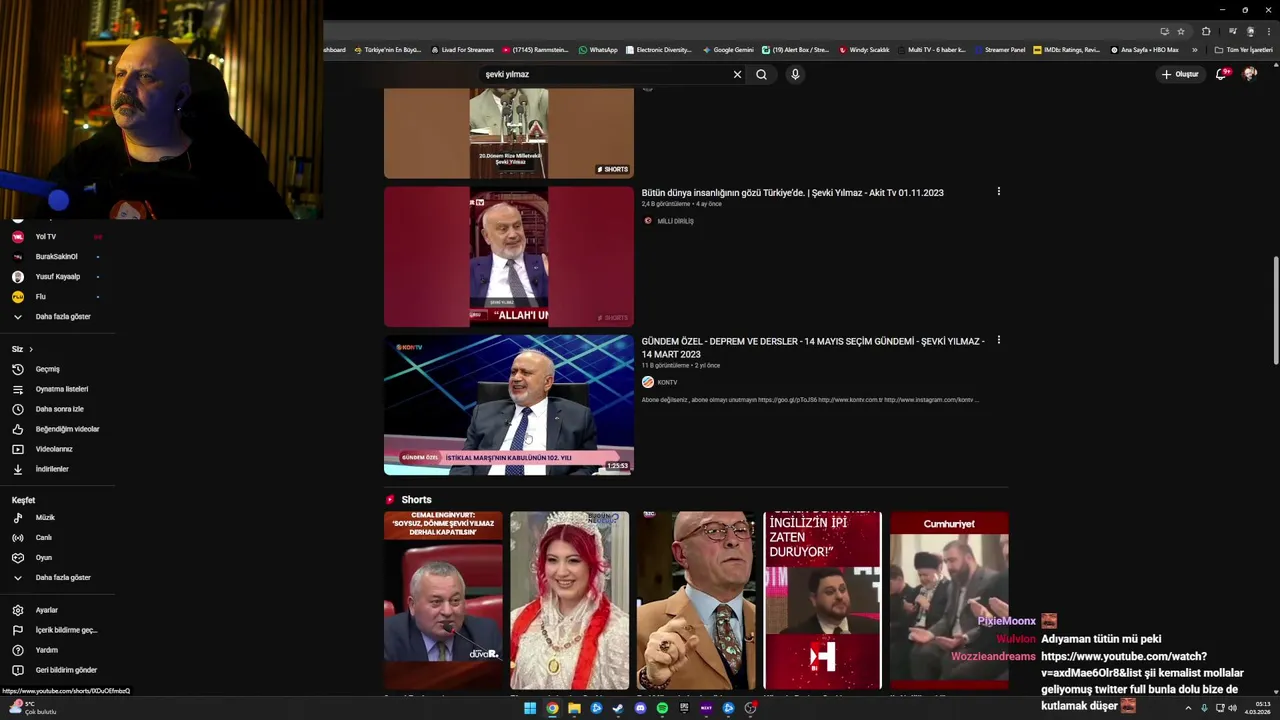Open the Google Gemini bookmark

[x=728, y=50]
